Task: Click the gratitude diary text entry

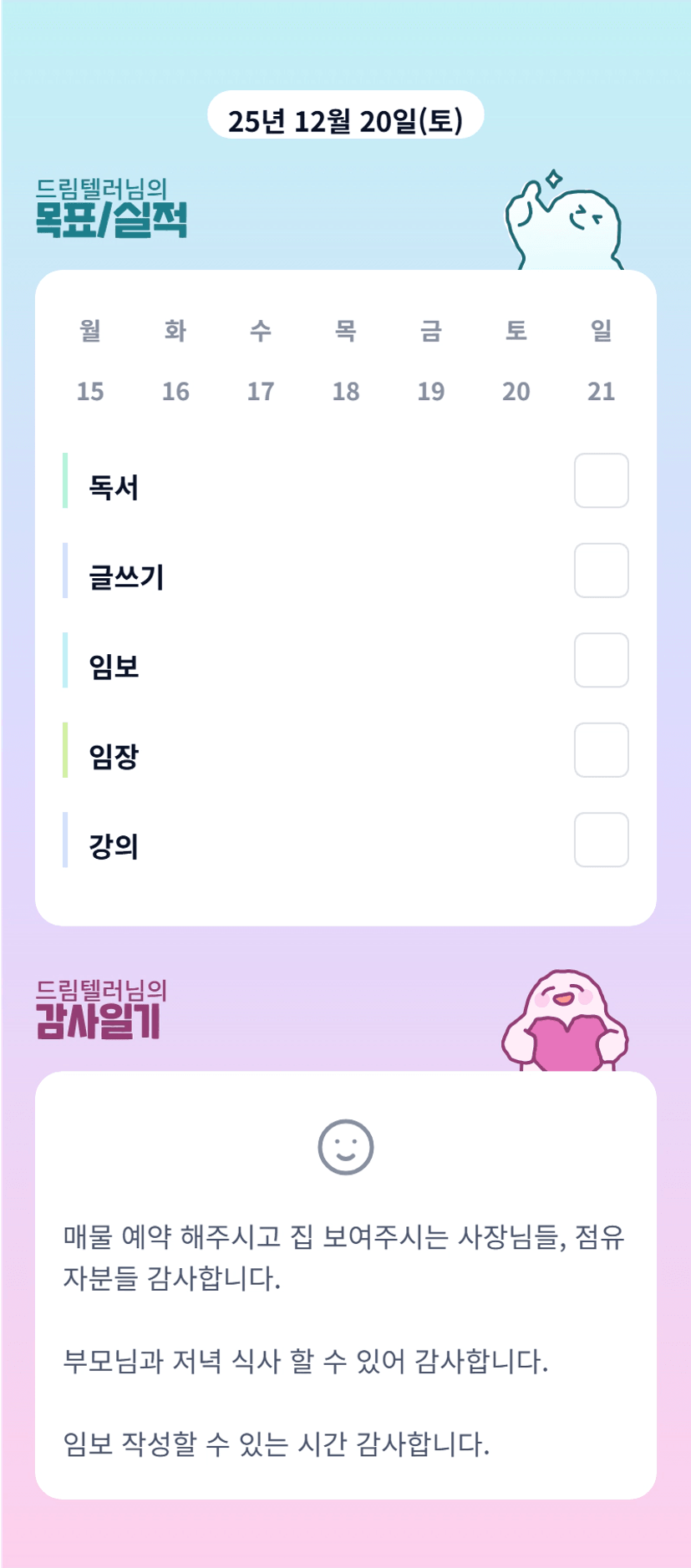Action: (x=345, y=1339)
